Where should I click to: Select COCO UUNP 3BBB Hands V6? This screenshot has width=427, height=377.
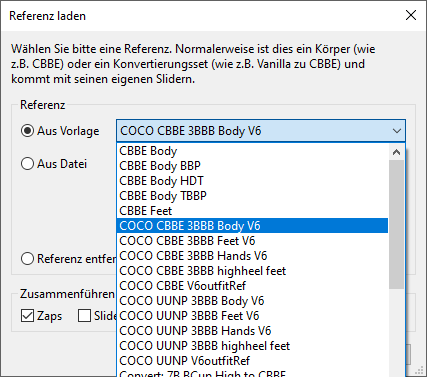click(252, 331)
